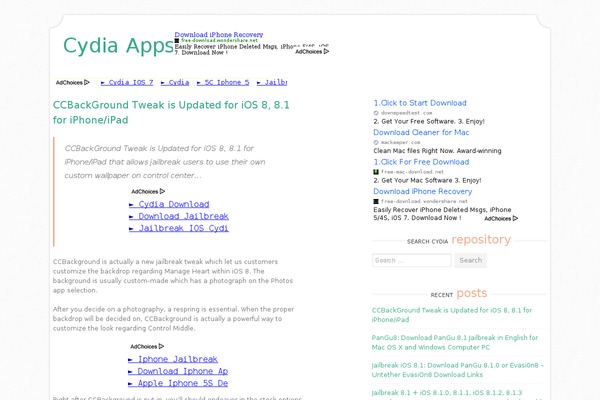The height and width of the screenshot is (400, 600).
Task: Click text '2. Get Your Mac Software 3. Enjoy!'
Action: (427, 180)
